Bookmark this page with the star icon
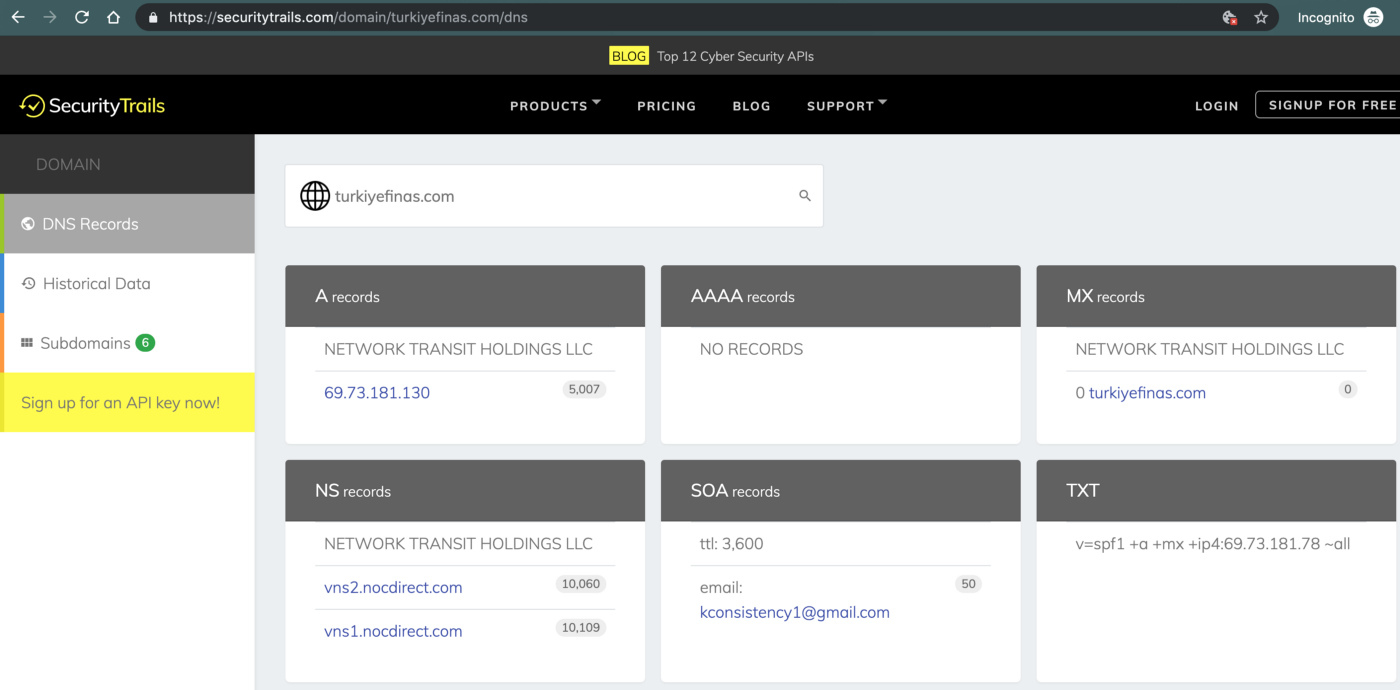 pos(1260,17)
